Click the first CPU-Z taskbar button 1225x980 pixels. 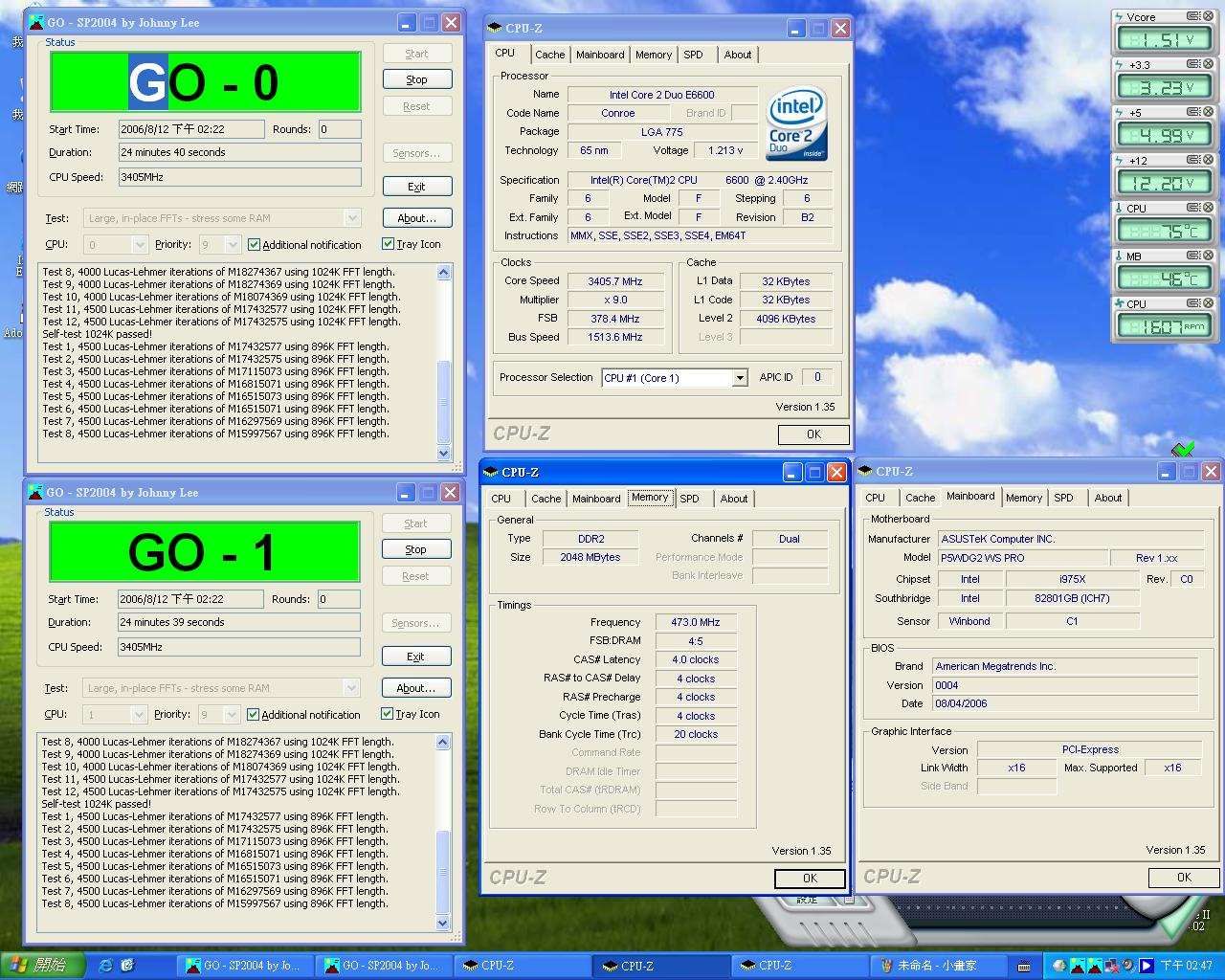pyautogui.click(x=523, y=966)
